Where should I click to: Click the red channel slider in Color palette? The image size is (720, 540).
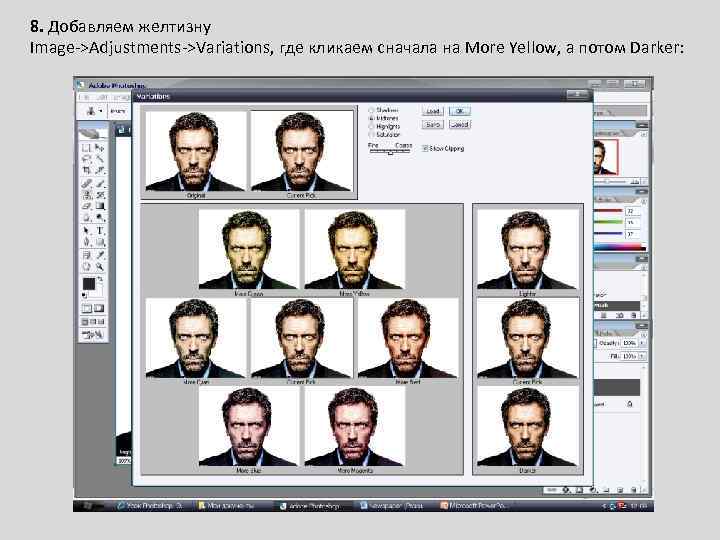pyautogui.click(x=609, y=211)
